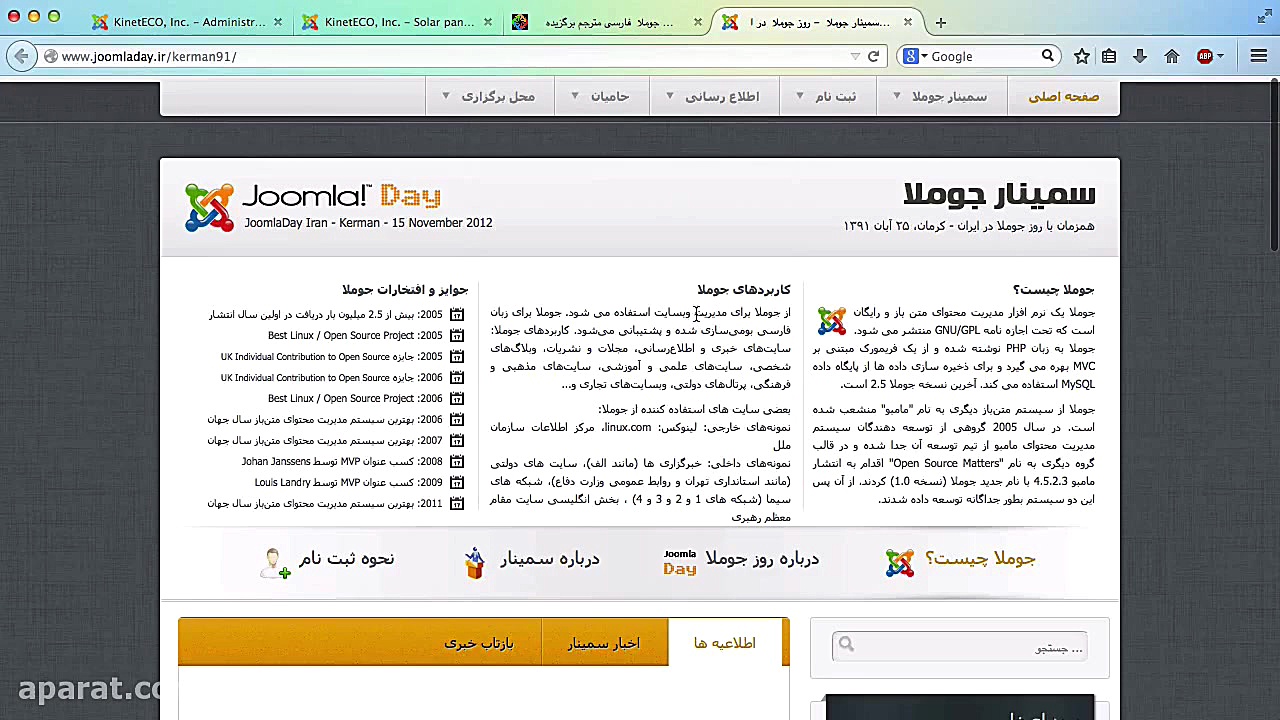Go to صفحه اصلی from the navigation bar
1280x720 pixels.
click(x=1063, y=96)
